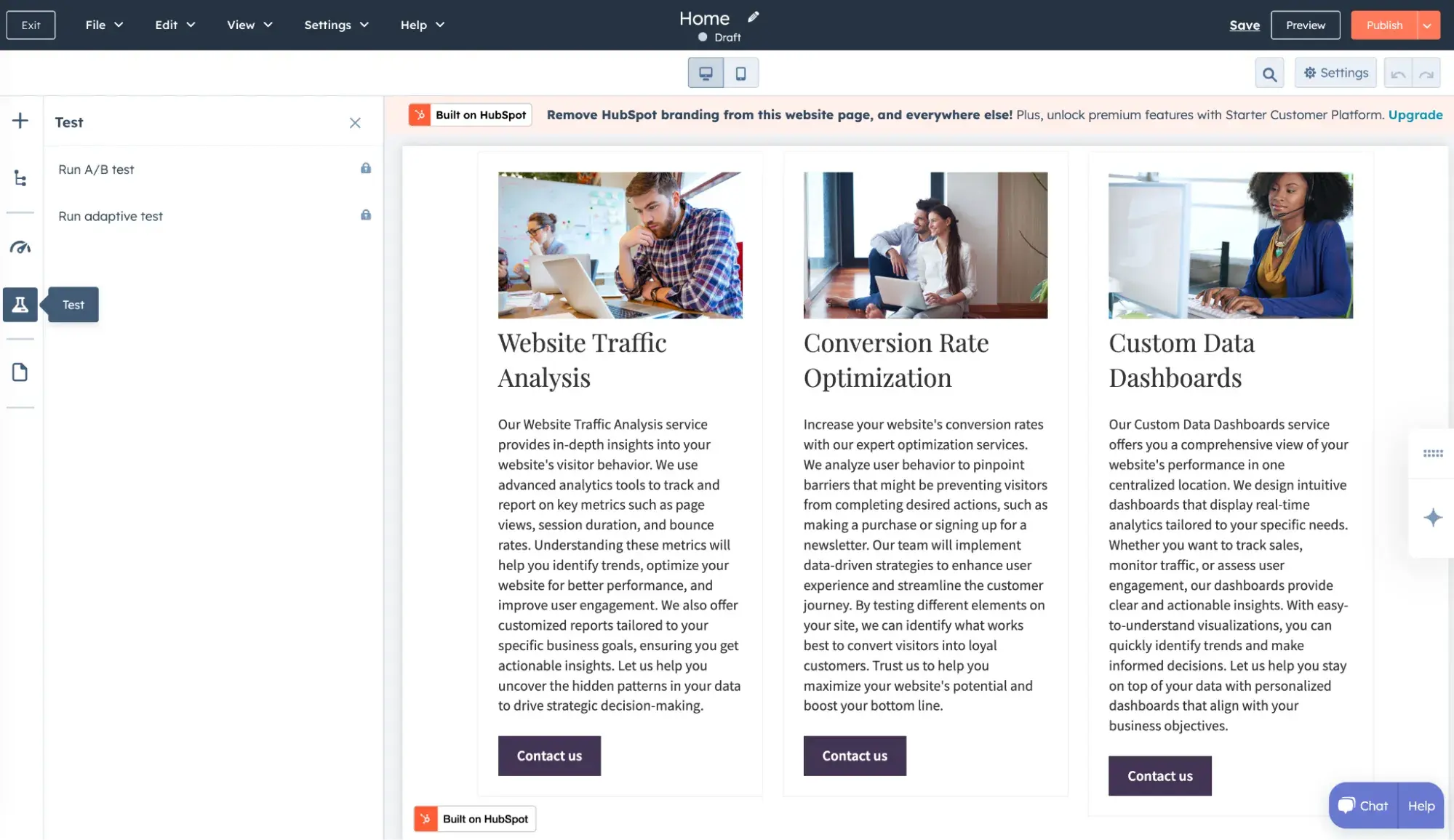Click the undo arrow button
This screenshot has width=1454, height=840.
coord(1397,73)
